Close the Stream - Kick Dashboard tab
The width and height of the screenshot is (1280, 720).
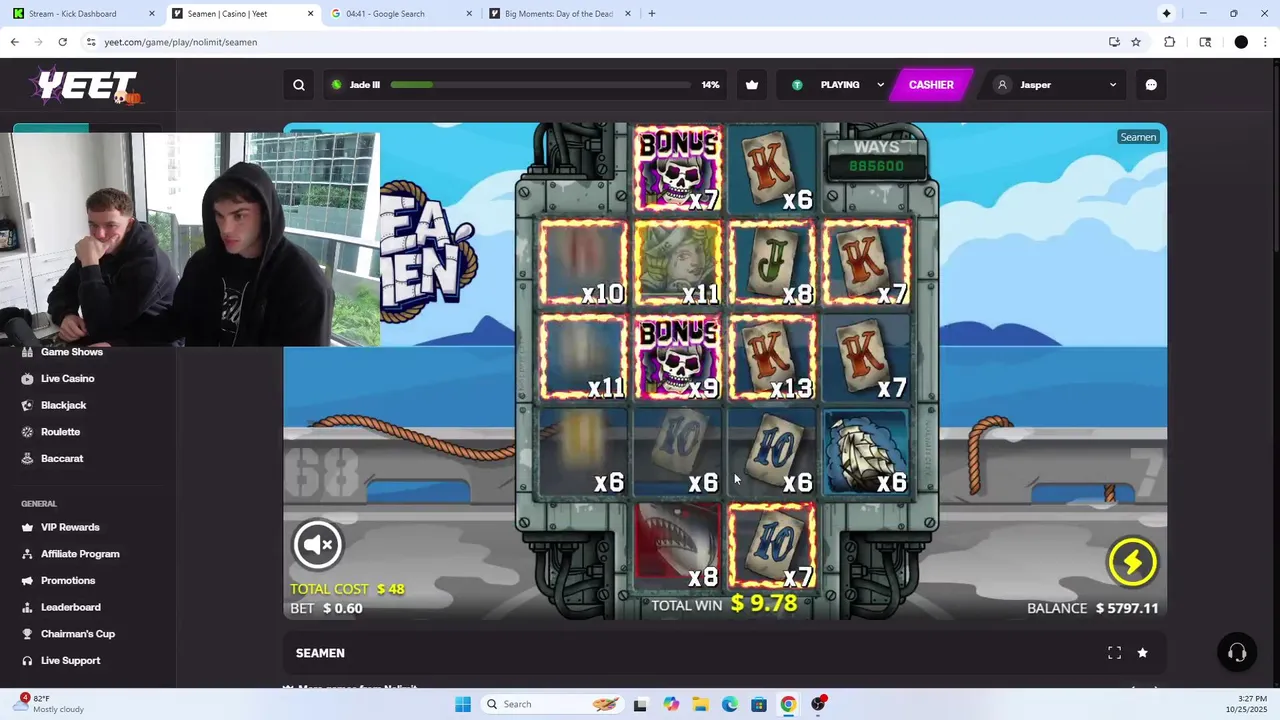tap(152, 14)
